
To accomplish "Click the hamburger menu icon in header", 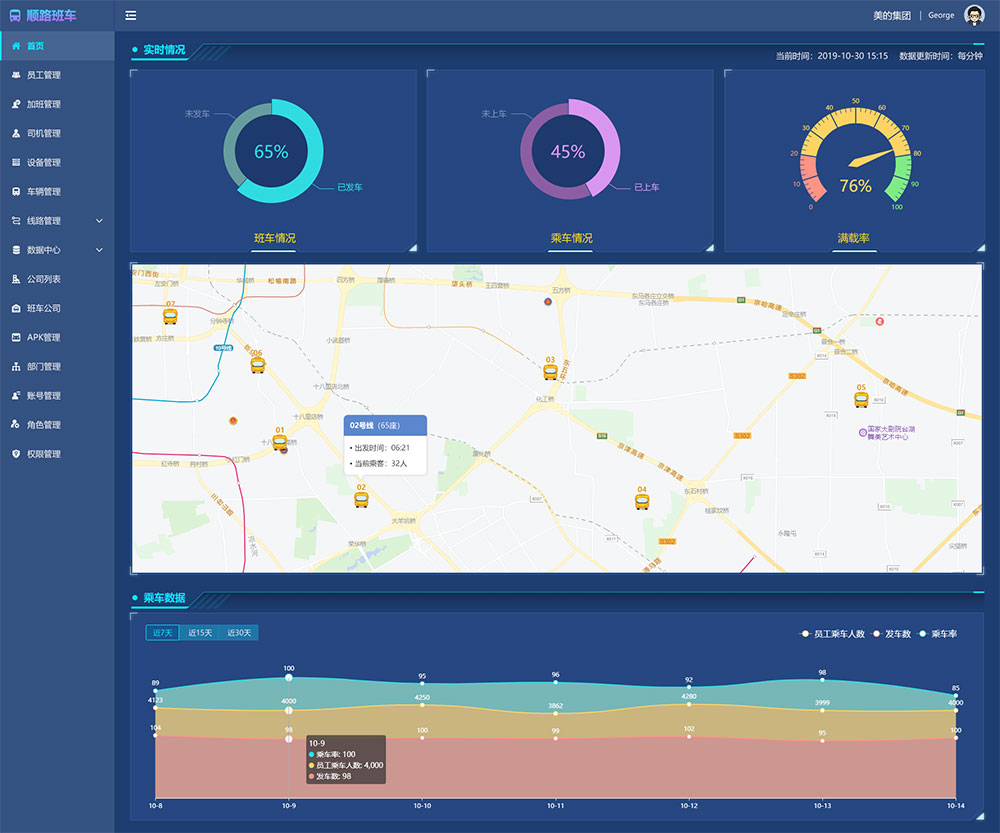I will (x=131, y=15).
